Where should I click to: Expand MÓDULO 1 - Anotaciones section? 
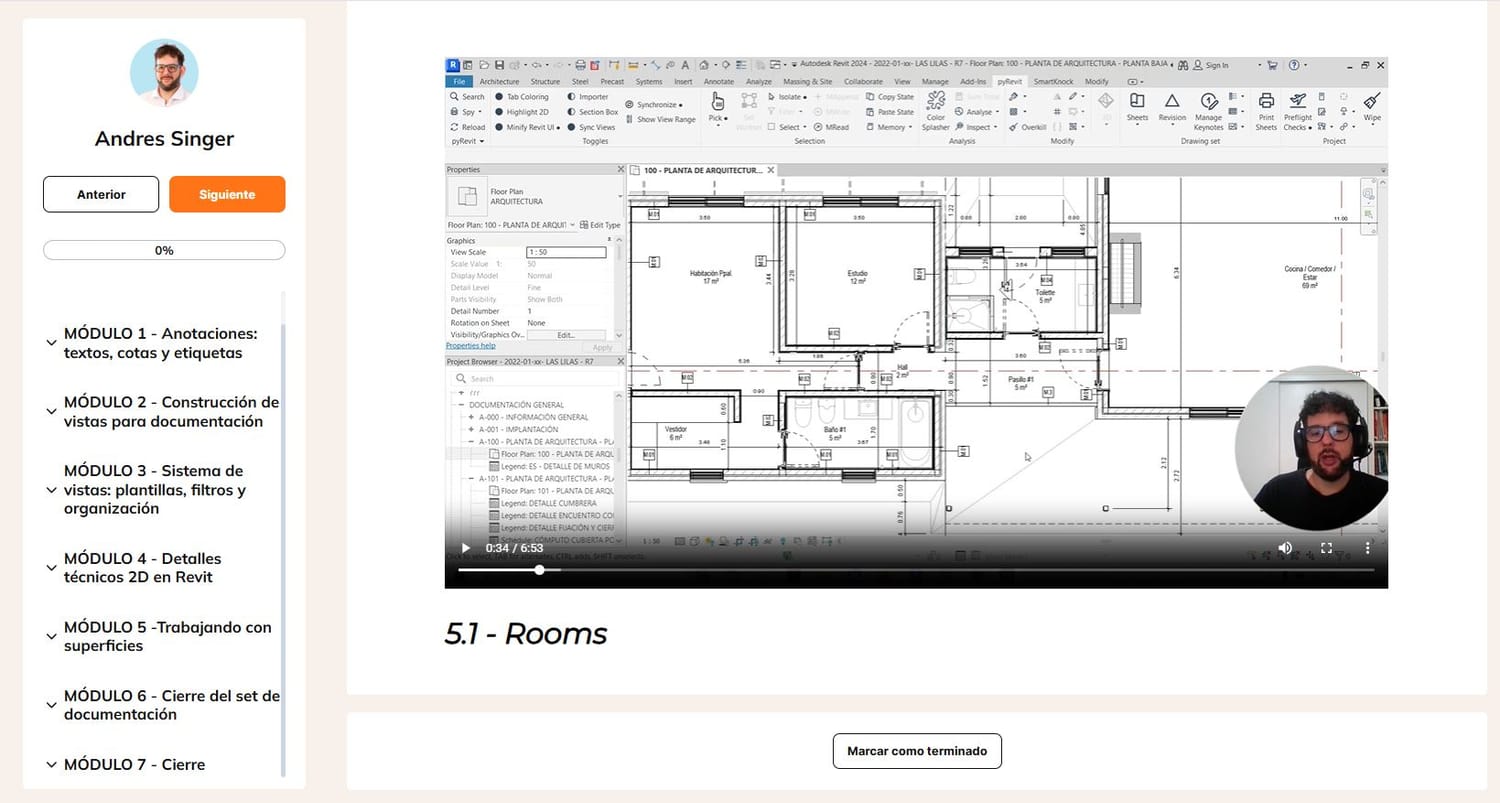tap(51, 343)
